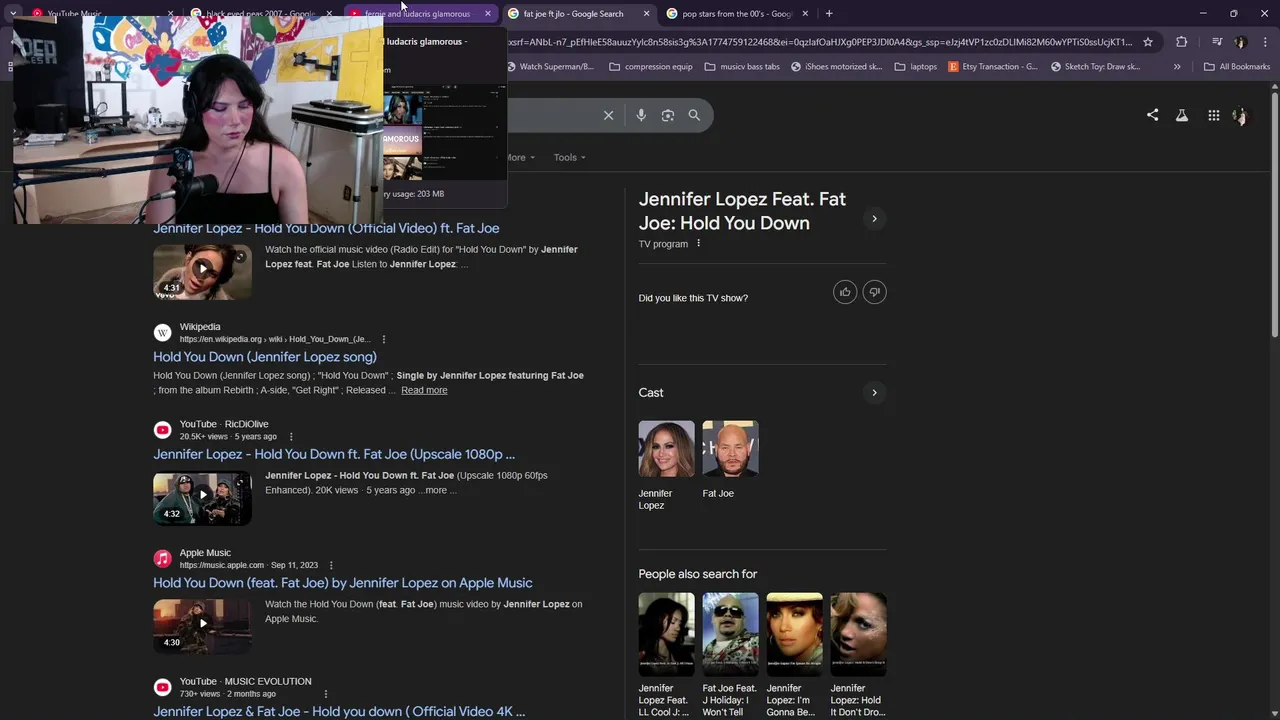1280x720 pixels.
Task: Play the 4:30 Apple Music video thumbnail
Action: [x=202, y=626]
